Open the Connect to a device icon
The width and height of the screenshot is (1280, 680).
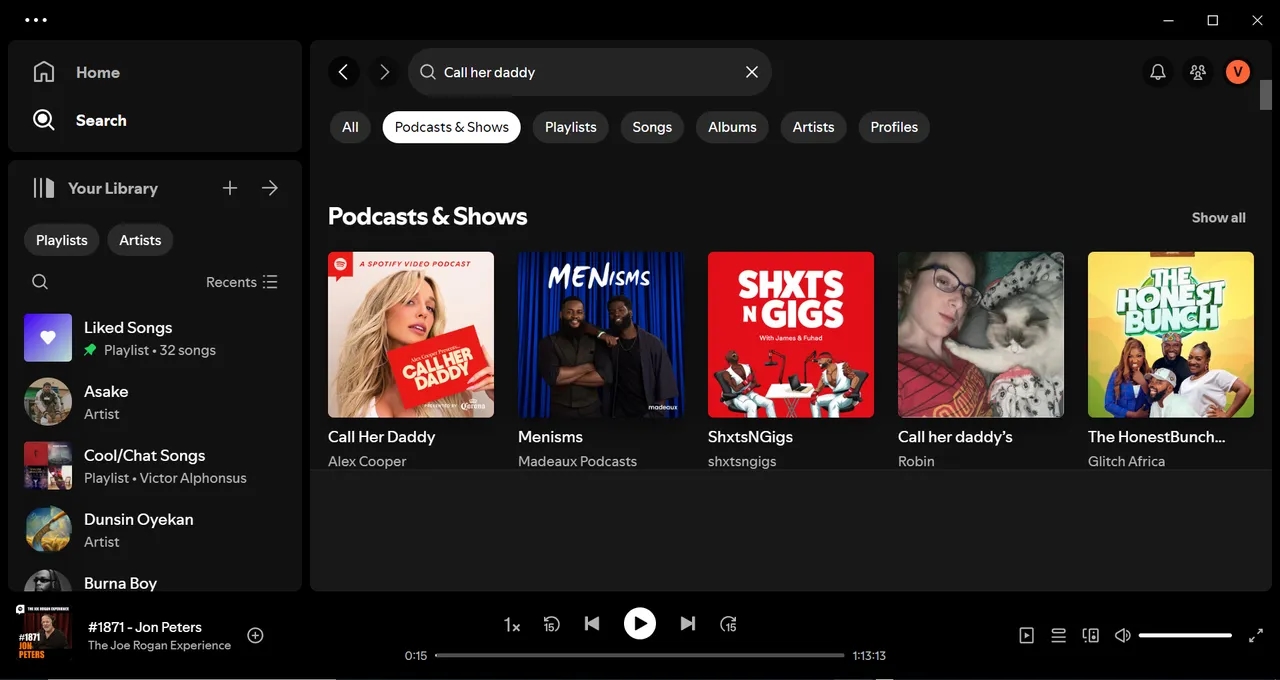pyautogui.click(x=1090, y=635)
